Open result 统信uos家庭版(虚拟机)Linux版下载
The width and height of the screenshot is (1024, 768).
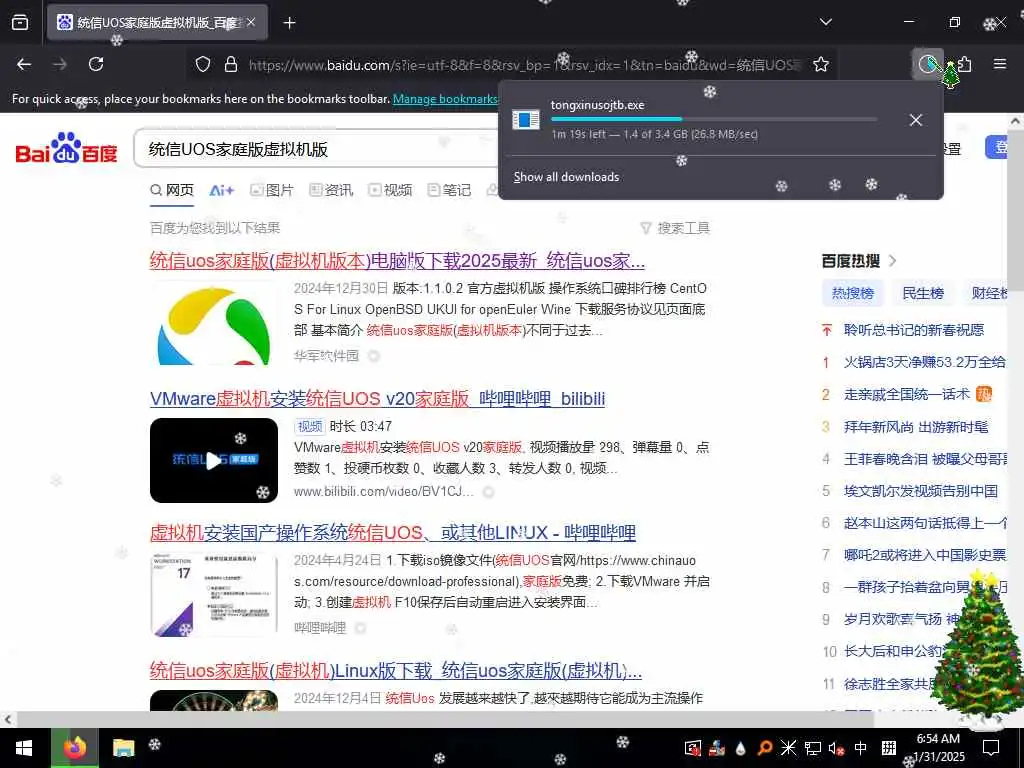pyautogui.click(x=396, y=670)
